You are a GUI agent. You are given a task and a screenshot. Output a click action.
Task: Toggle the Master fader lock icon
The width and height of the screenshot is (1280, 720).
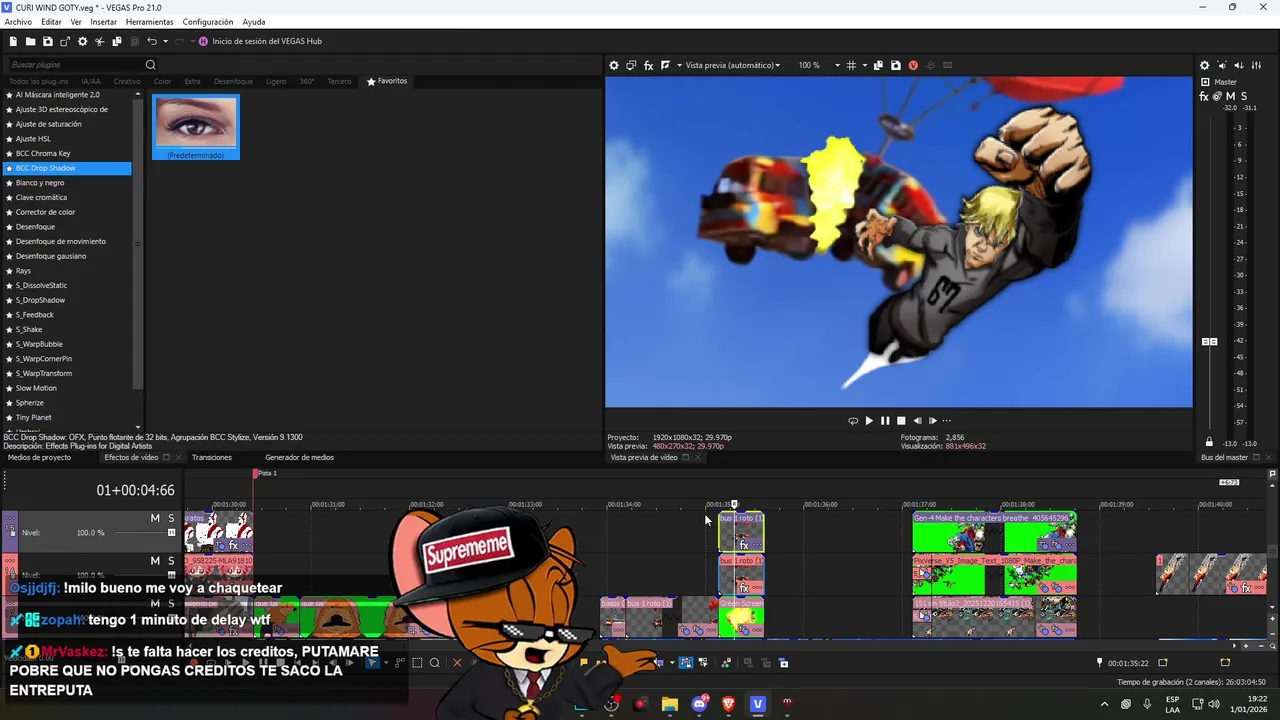(x=1209, y=443)
